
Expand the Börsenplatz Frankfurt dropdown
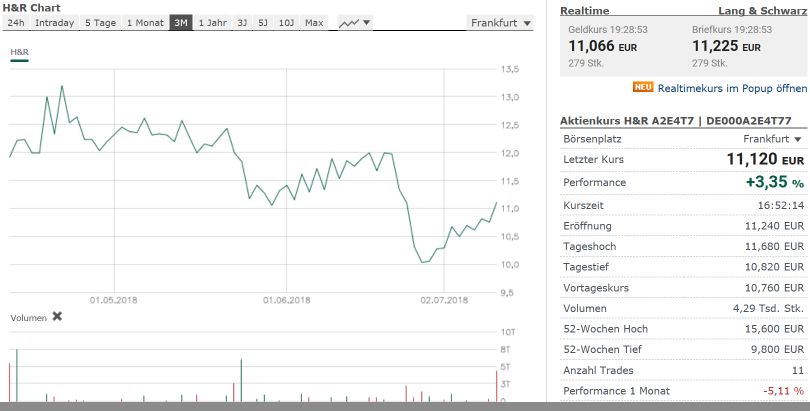tap(773, 139)
